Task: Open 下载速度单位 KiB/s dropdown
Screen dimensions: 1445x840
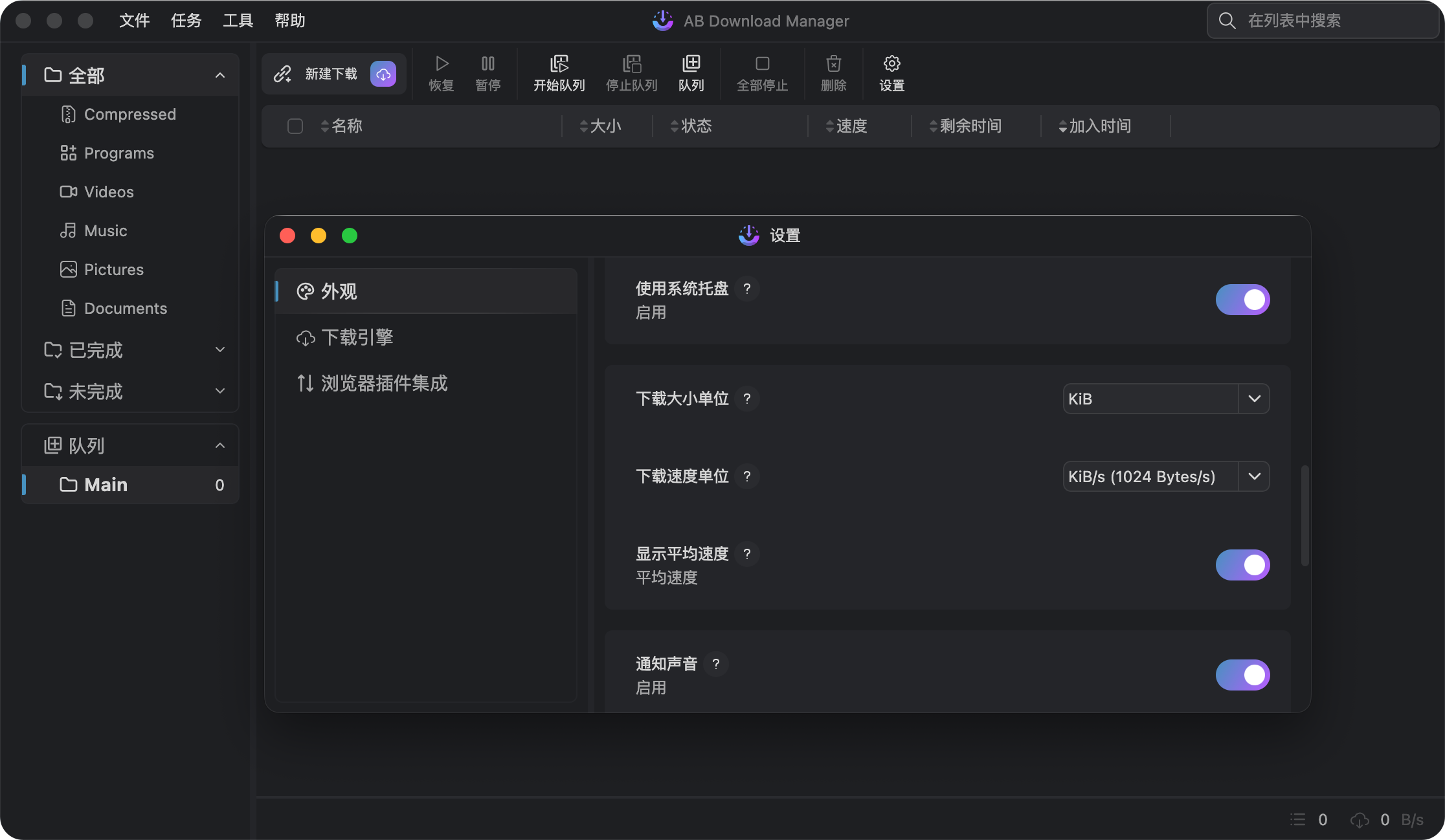Action: click(x=1166, y=476)
